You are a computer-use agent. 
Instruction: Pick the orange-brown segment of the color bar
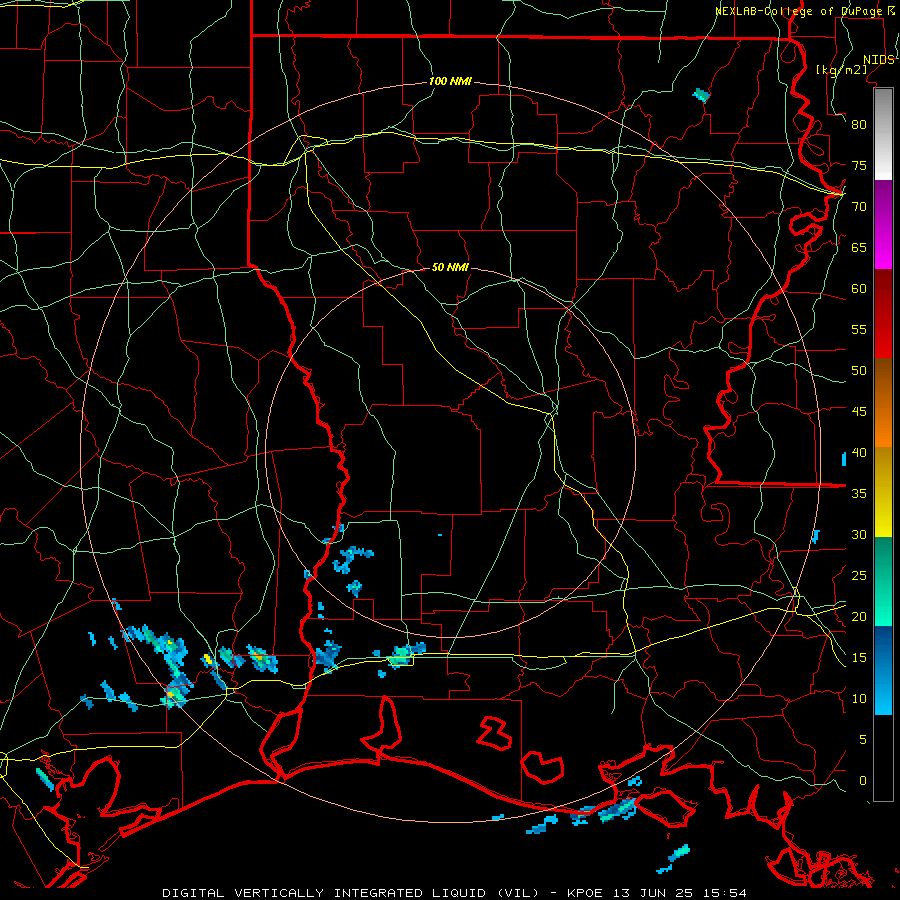tap(883, 403)
